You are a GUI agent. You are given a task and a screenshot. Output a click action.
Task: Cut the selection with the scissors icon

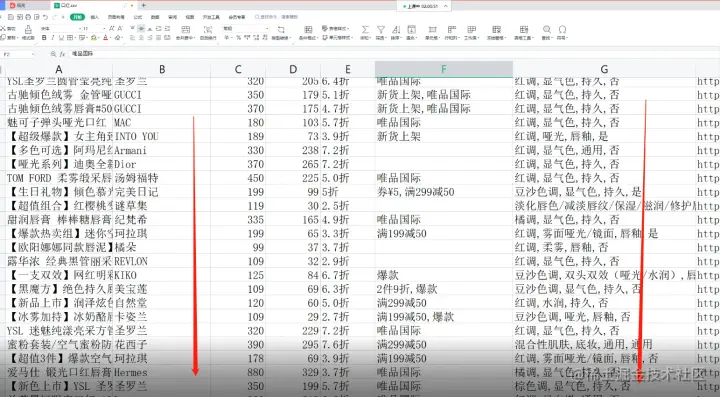(x=3, y=28)
